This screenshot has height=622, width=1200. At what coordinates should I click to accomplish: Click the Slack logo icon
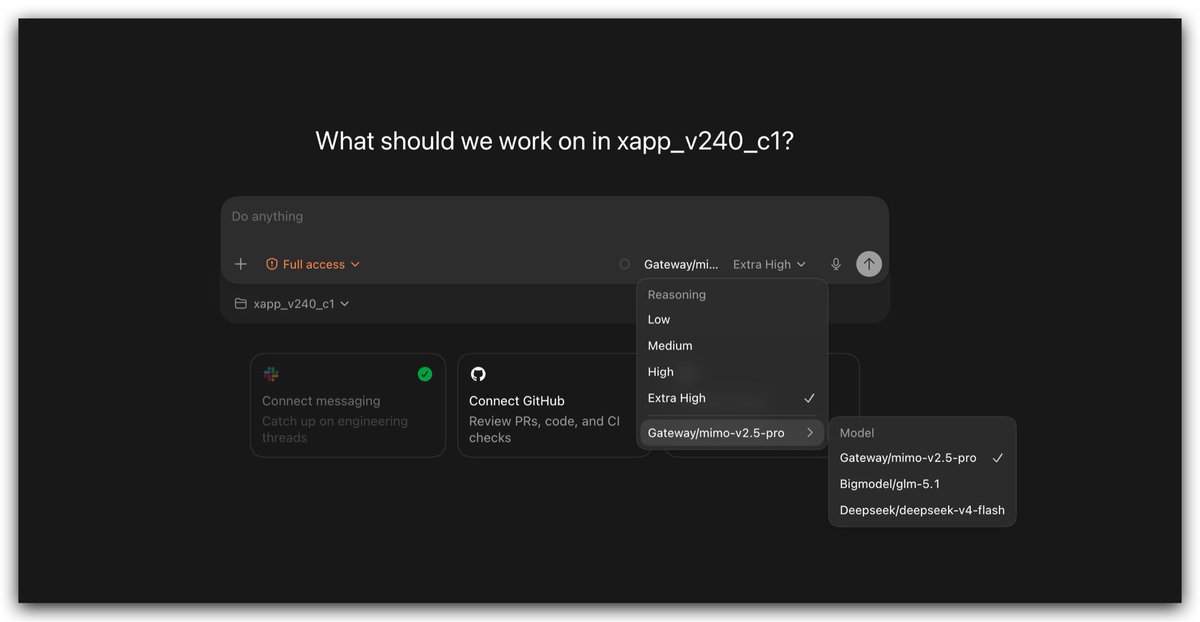pyautogui.click(x=271, y=374)
